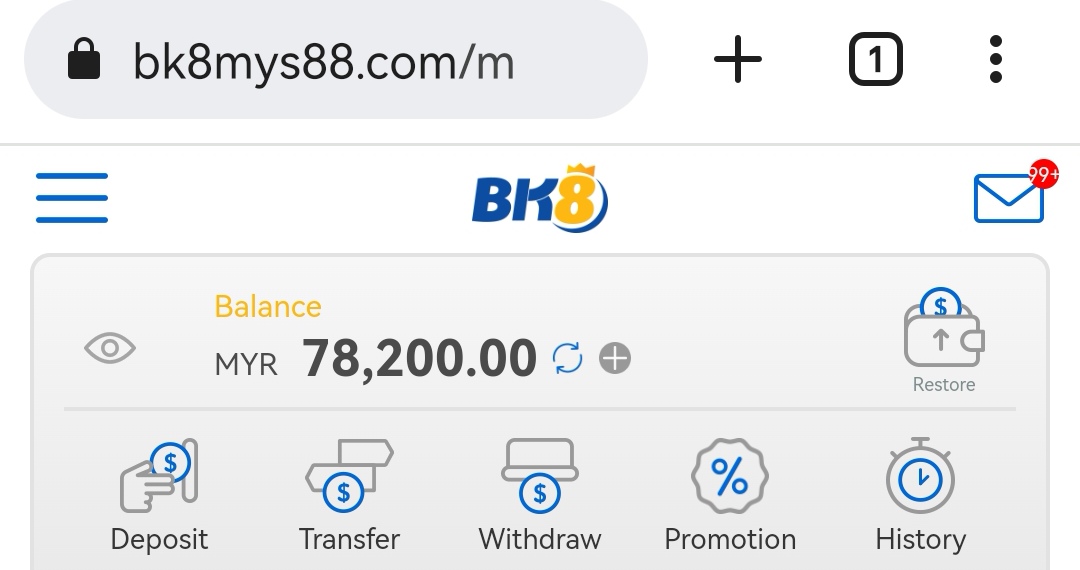1080x570 pixels.
Task: Open the Withdraw icon
Action: point(540,476)
